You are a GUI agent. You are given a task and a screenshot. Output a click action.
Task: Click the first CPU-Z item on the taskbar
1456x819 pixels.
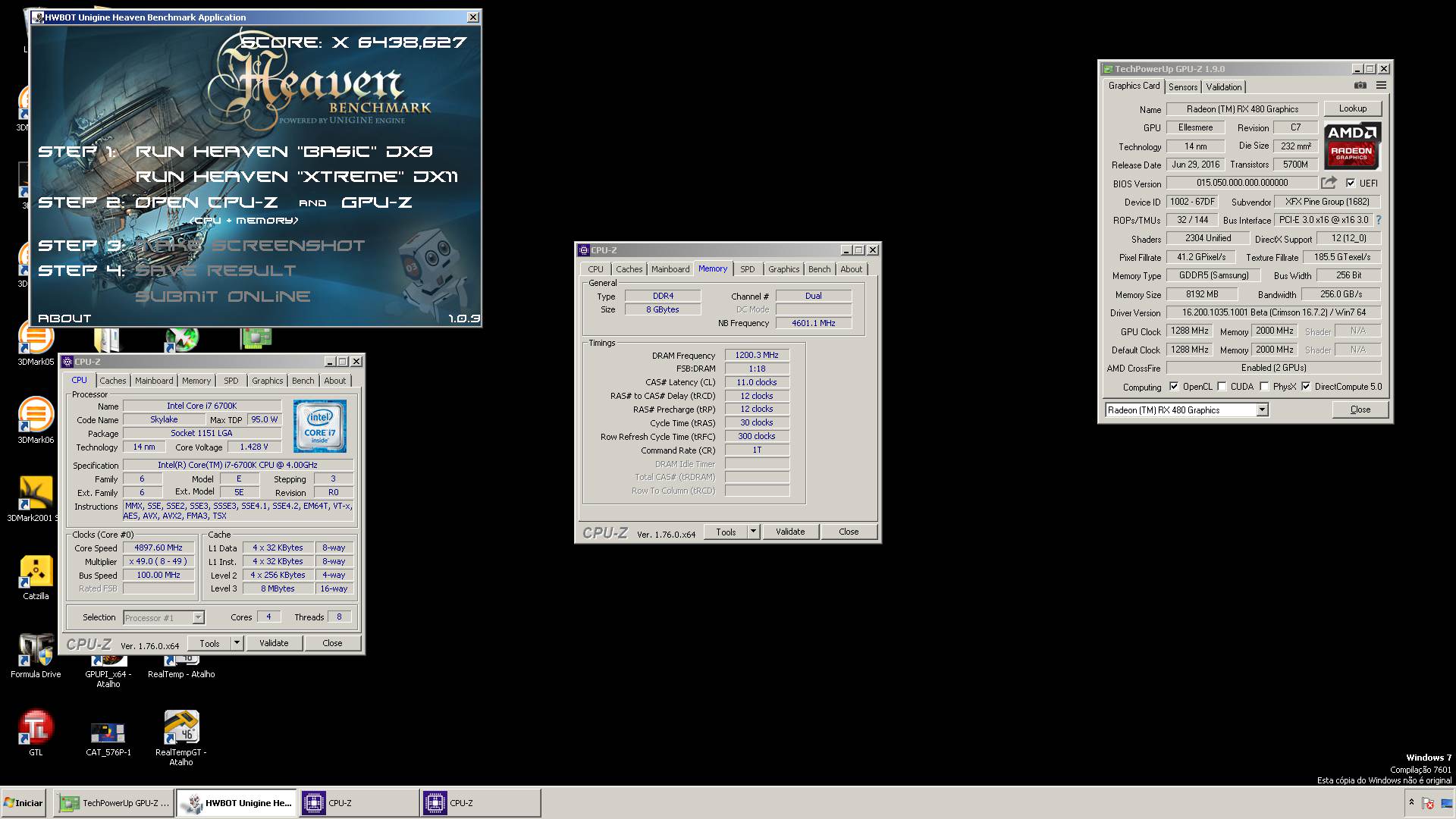click(x=359, y=803)
